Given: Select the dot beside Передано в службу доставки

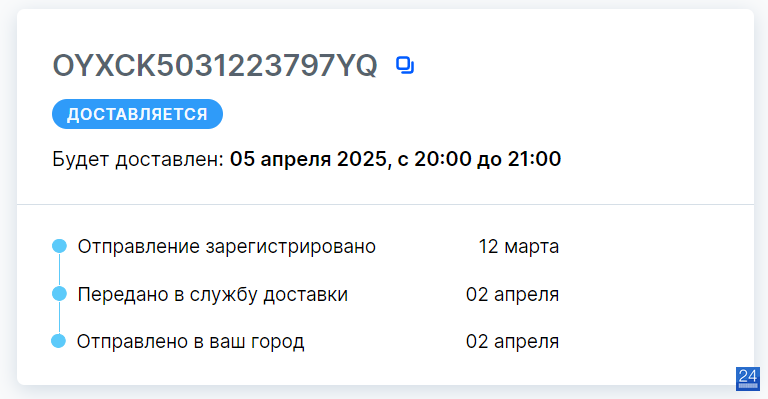Looking at the screenshot, I should point(59,294).
